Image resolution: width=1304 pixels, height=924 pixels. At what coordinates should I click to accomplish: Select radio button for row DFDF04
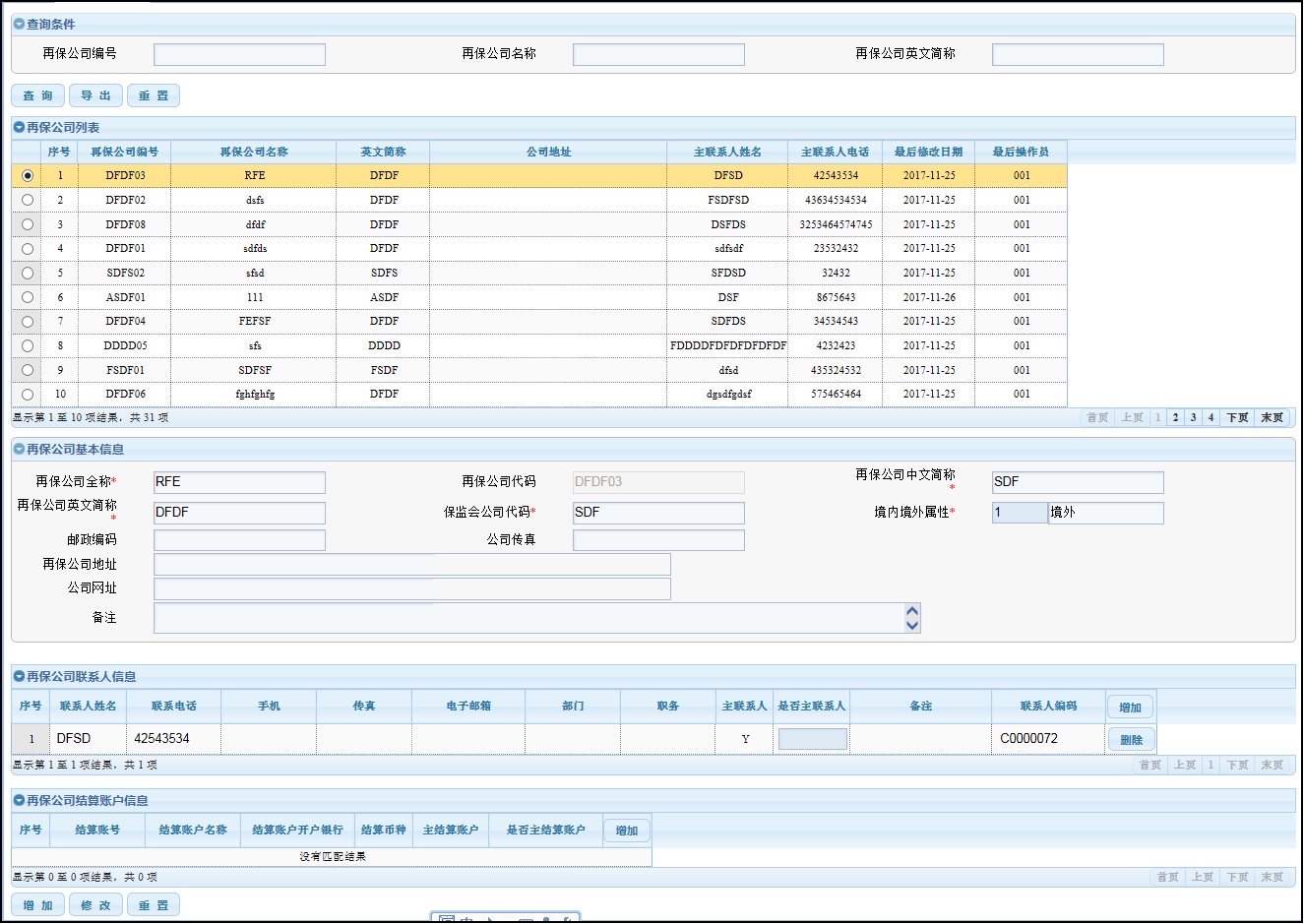coord(28,322)
